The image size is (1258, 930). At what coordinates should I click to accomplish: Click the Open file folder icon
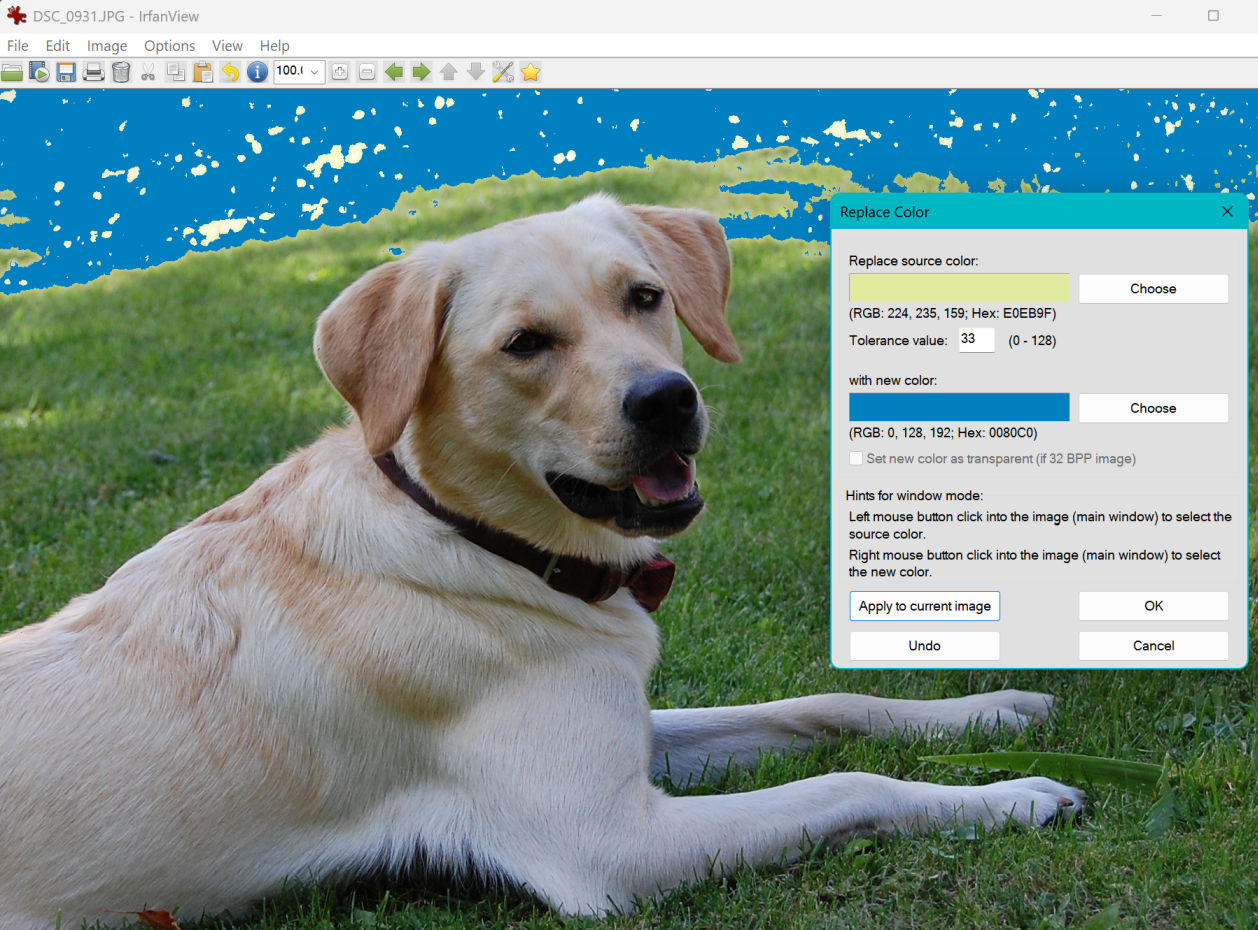click(12, 72)
